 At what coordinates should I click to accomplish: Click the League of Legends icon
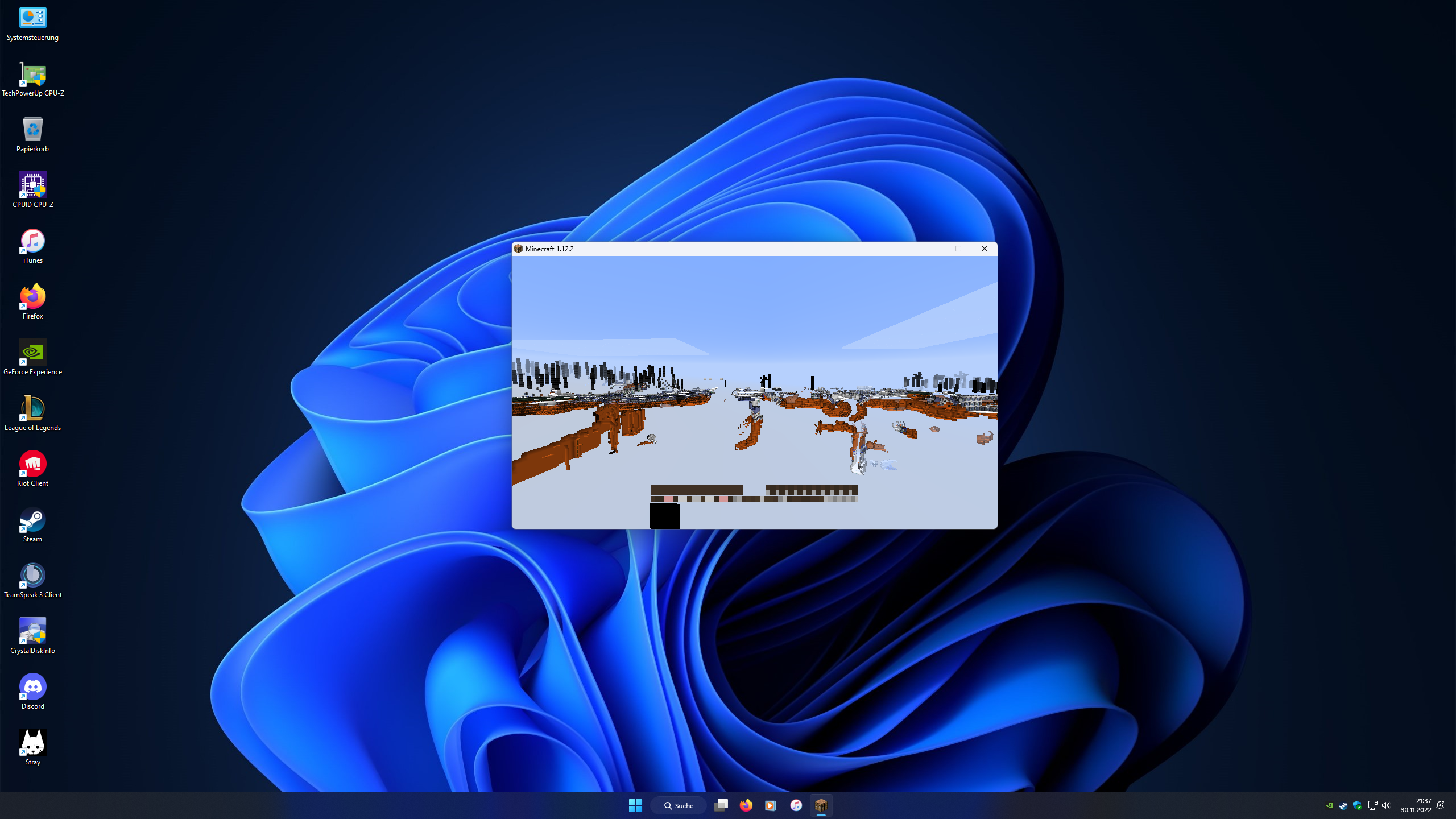[32, 408]
